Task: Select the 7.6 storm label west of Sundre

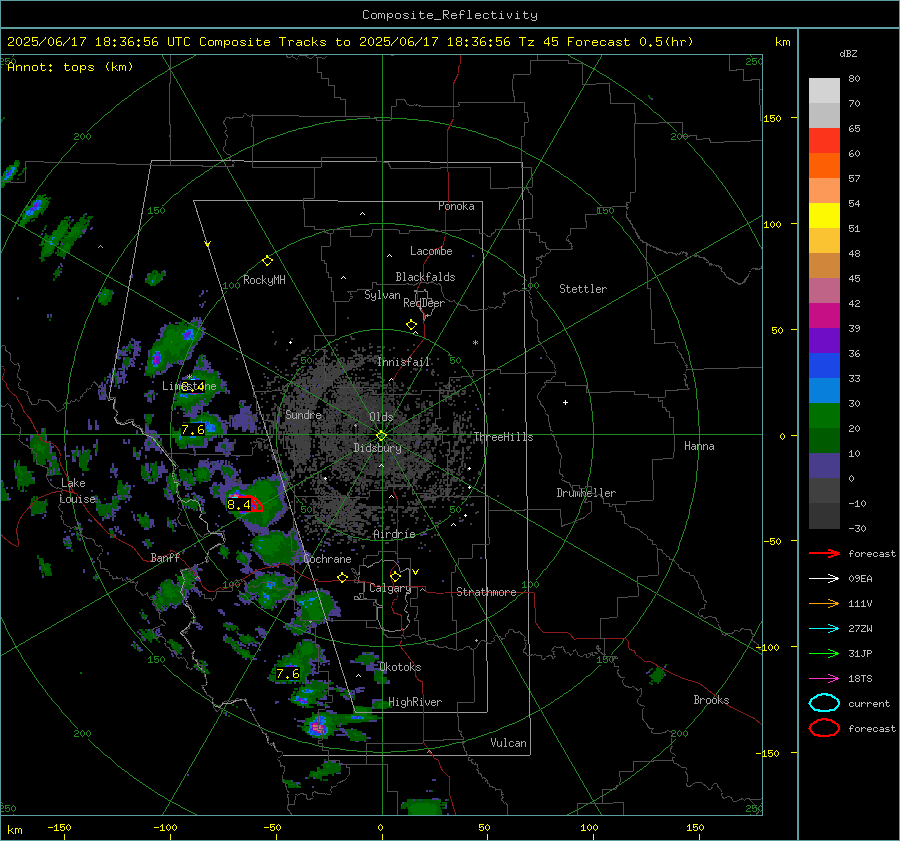Action: 193,429
